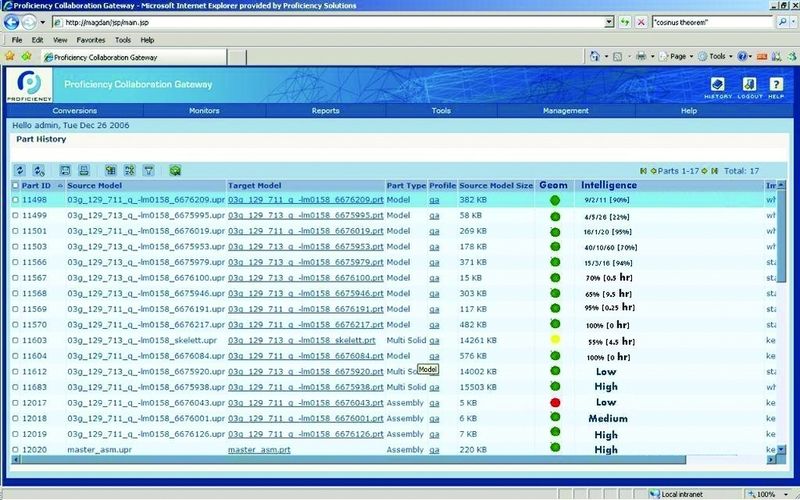The width and height of the screenshot is (800, 500).
Task: Click the browser Home icon
Action: click(x=594, y=57)
